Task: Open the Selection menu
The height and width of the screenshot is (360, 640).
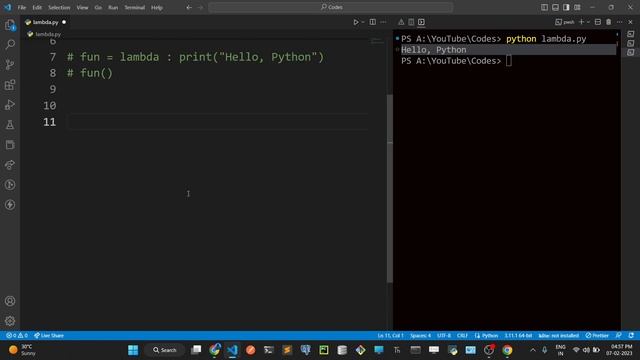Action: (59, 7)
